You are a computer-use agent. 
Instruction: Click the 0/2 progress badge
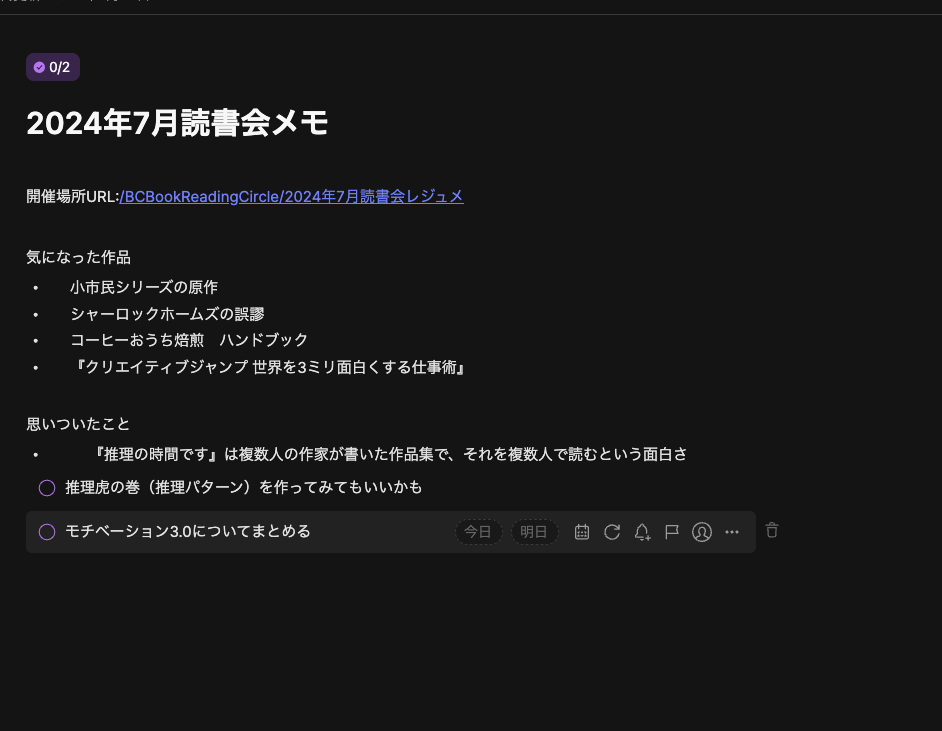click(x=52, y=67)
